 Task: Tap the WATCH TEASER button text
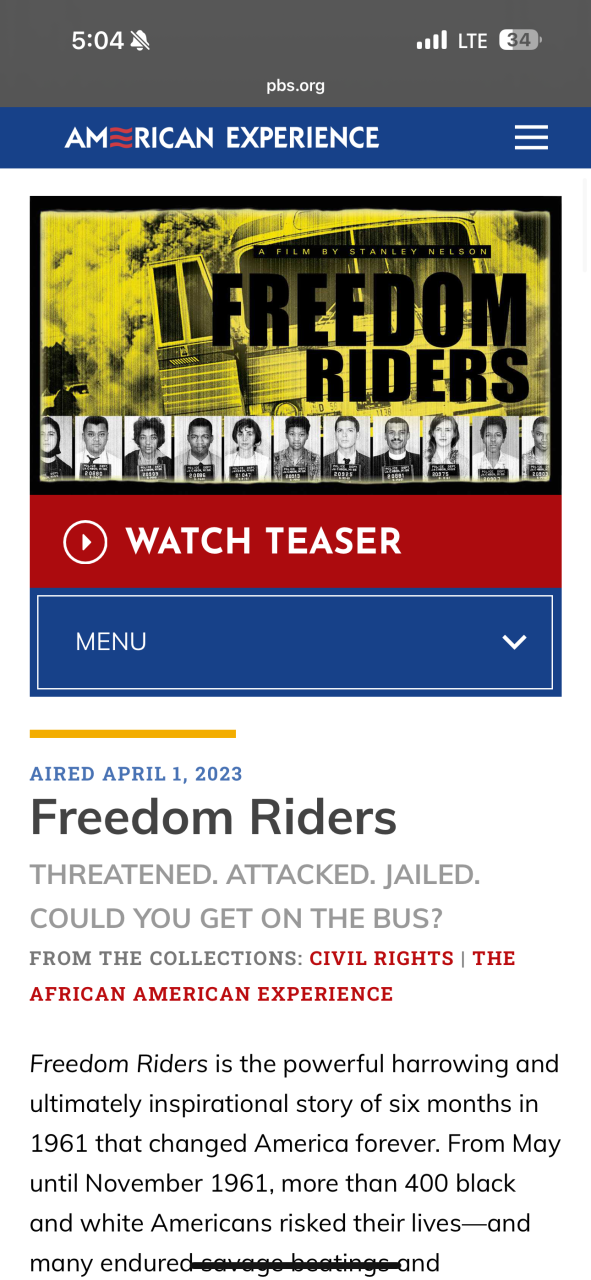pyautogui.click(x=264, y=541)
